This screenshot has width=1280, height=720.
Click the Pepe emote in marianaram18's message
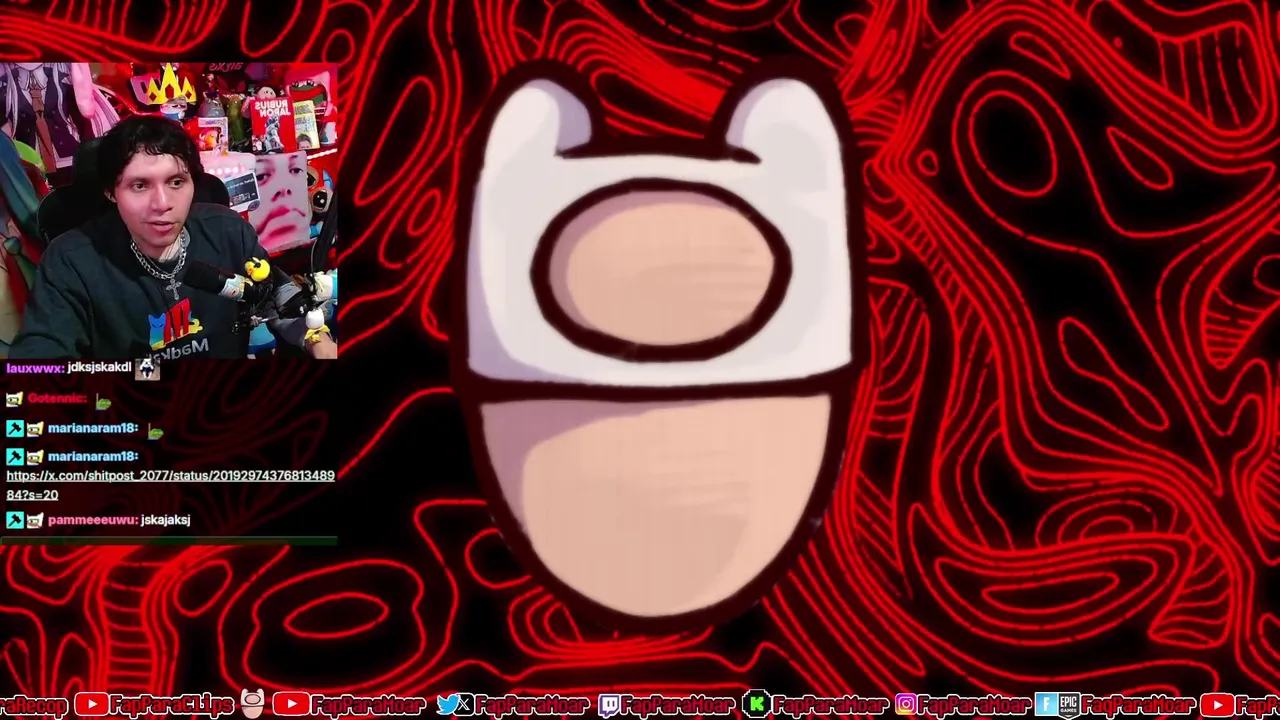pos(155,432)
